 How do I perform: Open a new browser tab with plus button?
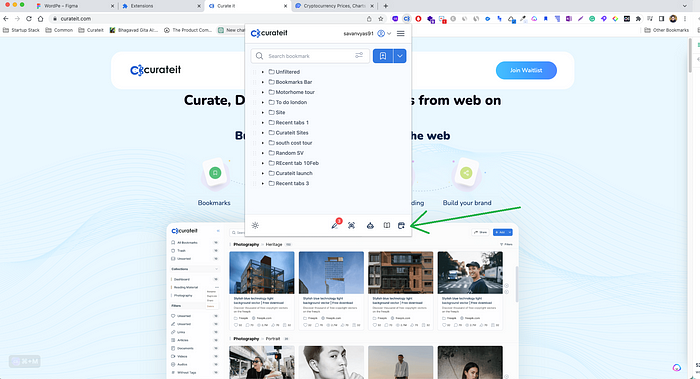[385, 6]
